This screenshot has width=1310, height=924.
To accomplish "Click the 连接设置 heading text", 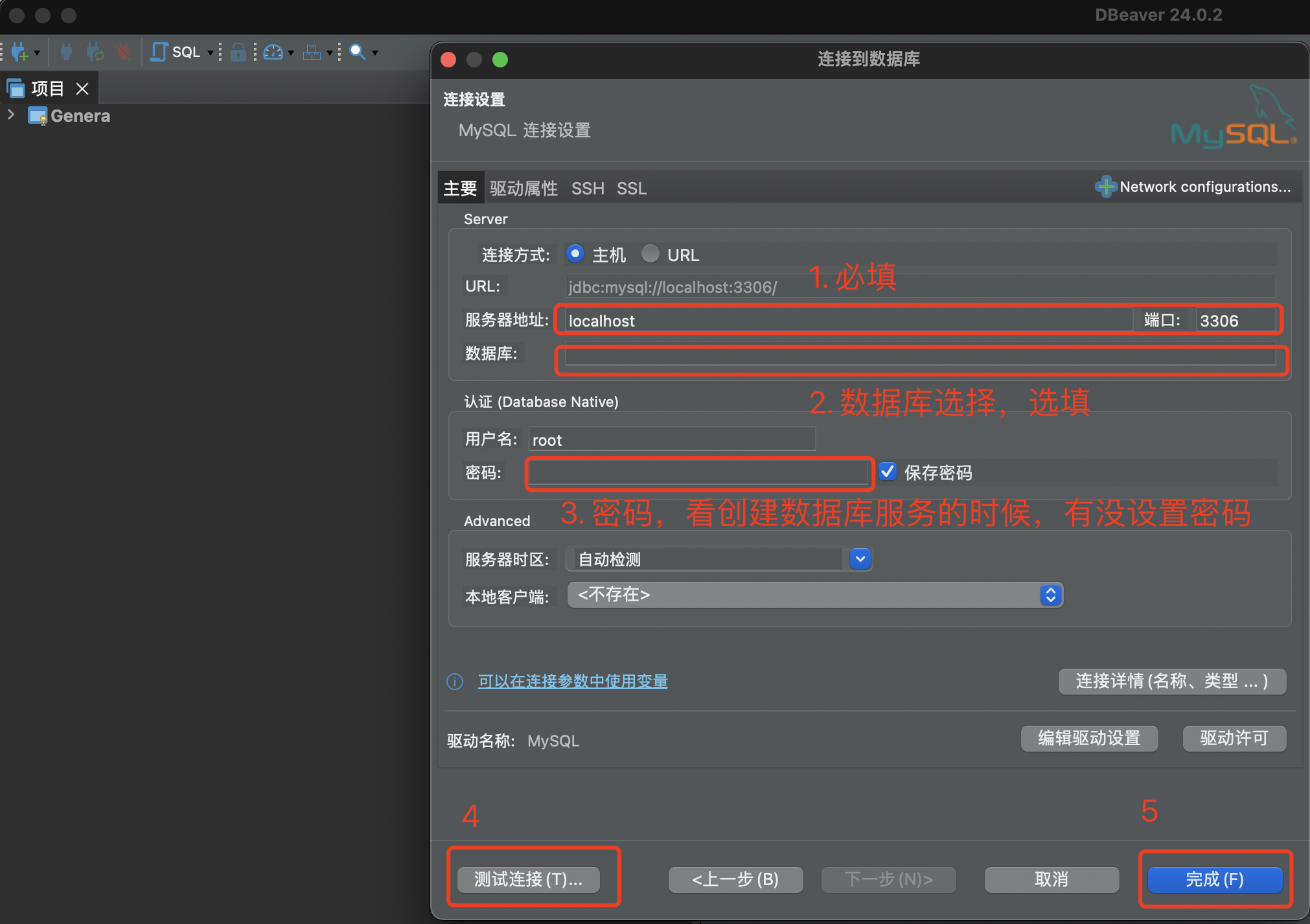I will pos(474,99).
